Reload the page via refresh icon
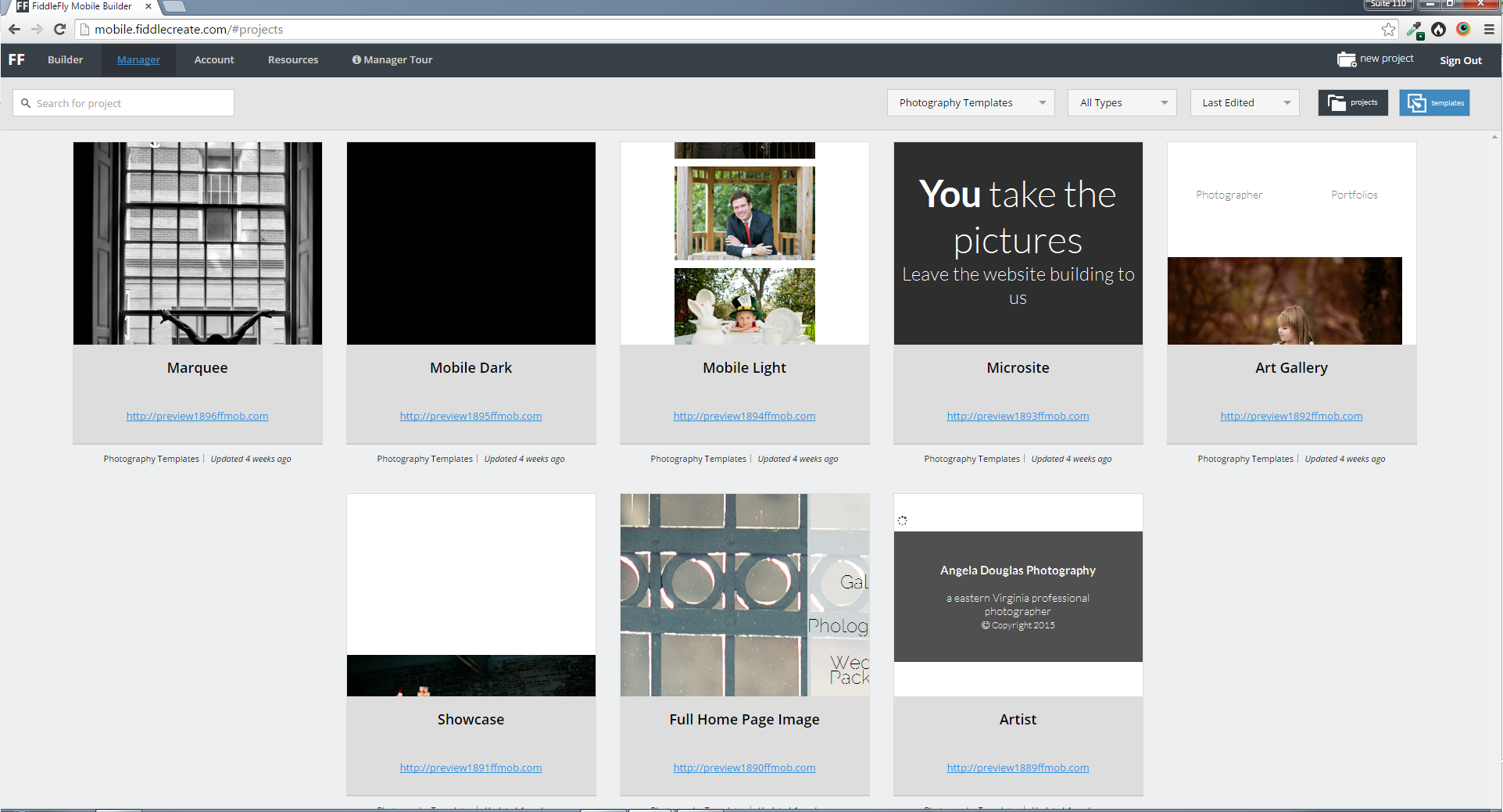The width and height of the screenshot is (1503, 812). [x=60, y=29]
